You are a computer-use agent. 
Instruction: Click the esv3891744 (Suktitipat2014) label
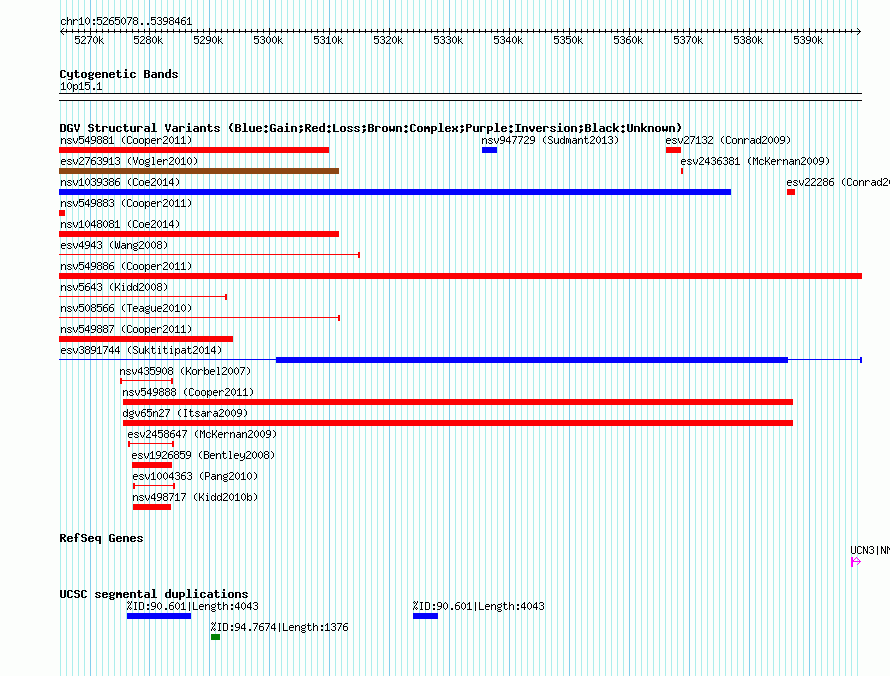[x=141, y=350]
